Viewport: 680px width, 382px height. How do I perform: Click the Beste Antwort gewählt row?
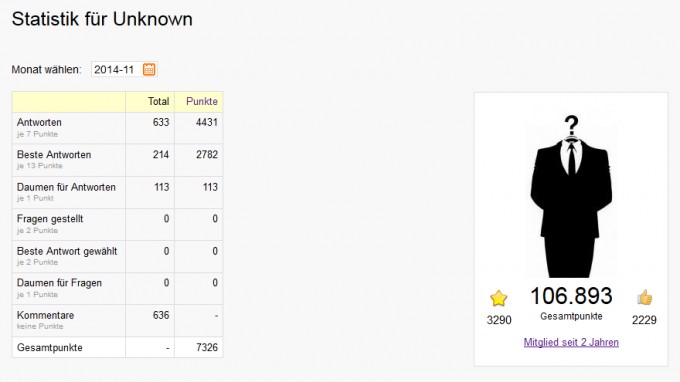point(118,257)
